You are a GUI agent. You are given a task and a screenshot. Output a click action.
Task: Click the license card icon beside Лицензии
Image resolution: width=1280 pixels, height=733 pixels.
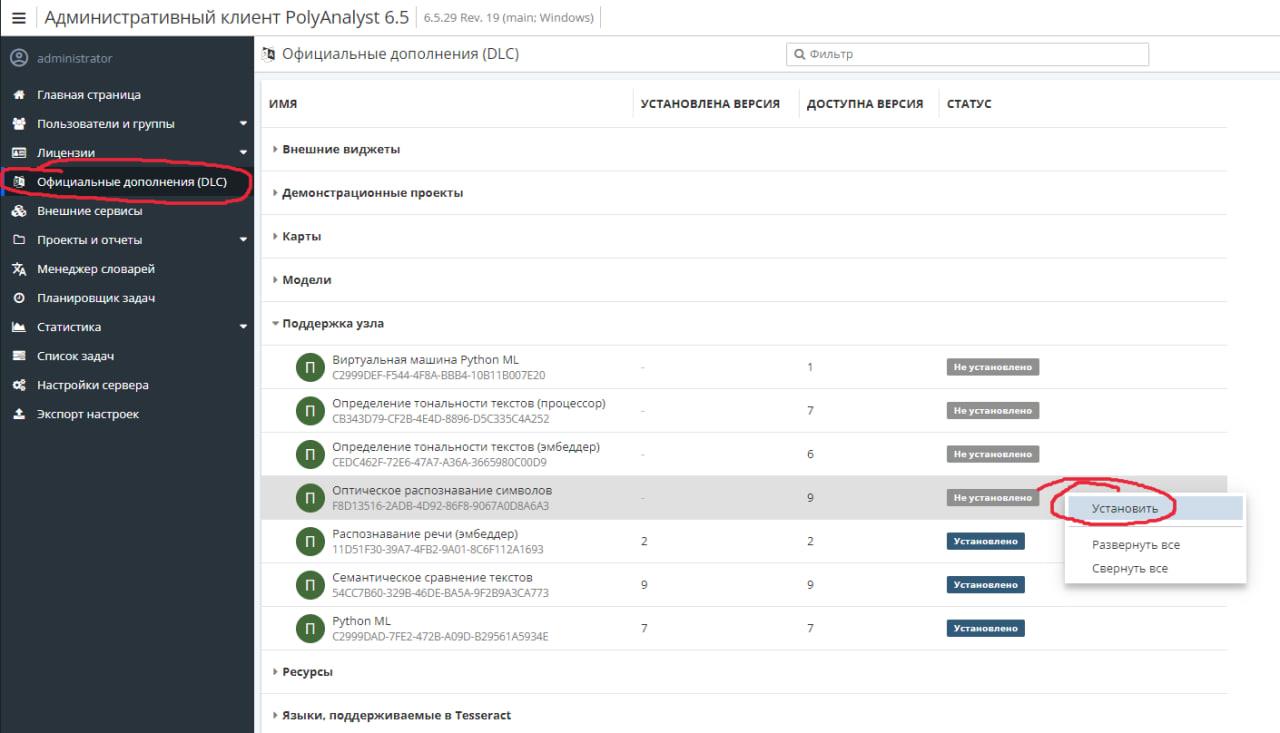18,153
